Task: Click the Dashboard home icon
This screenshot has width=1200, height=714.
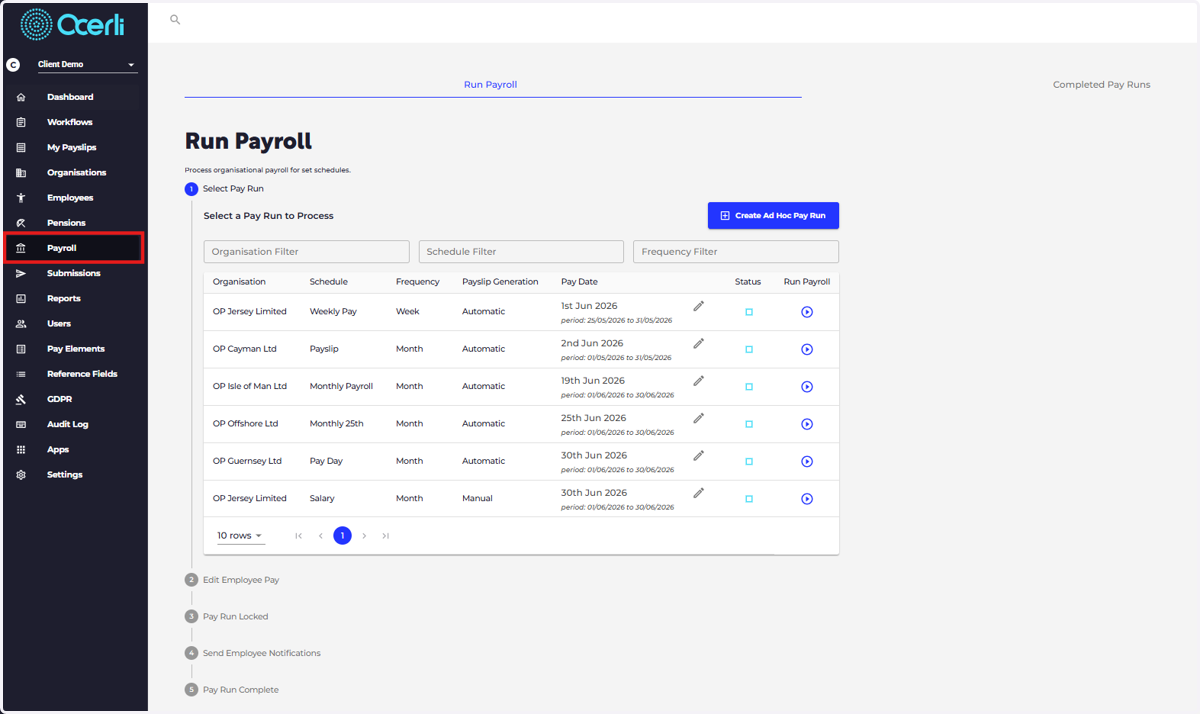Action: coord(21,97)
